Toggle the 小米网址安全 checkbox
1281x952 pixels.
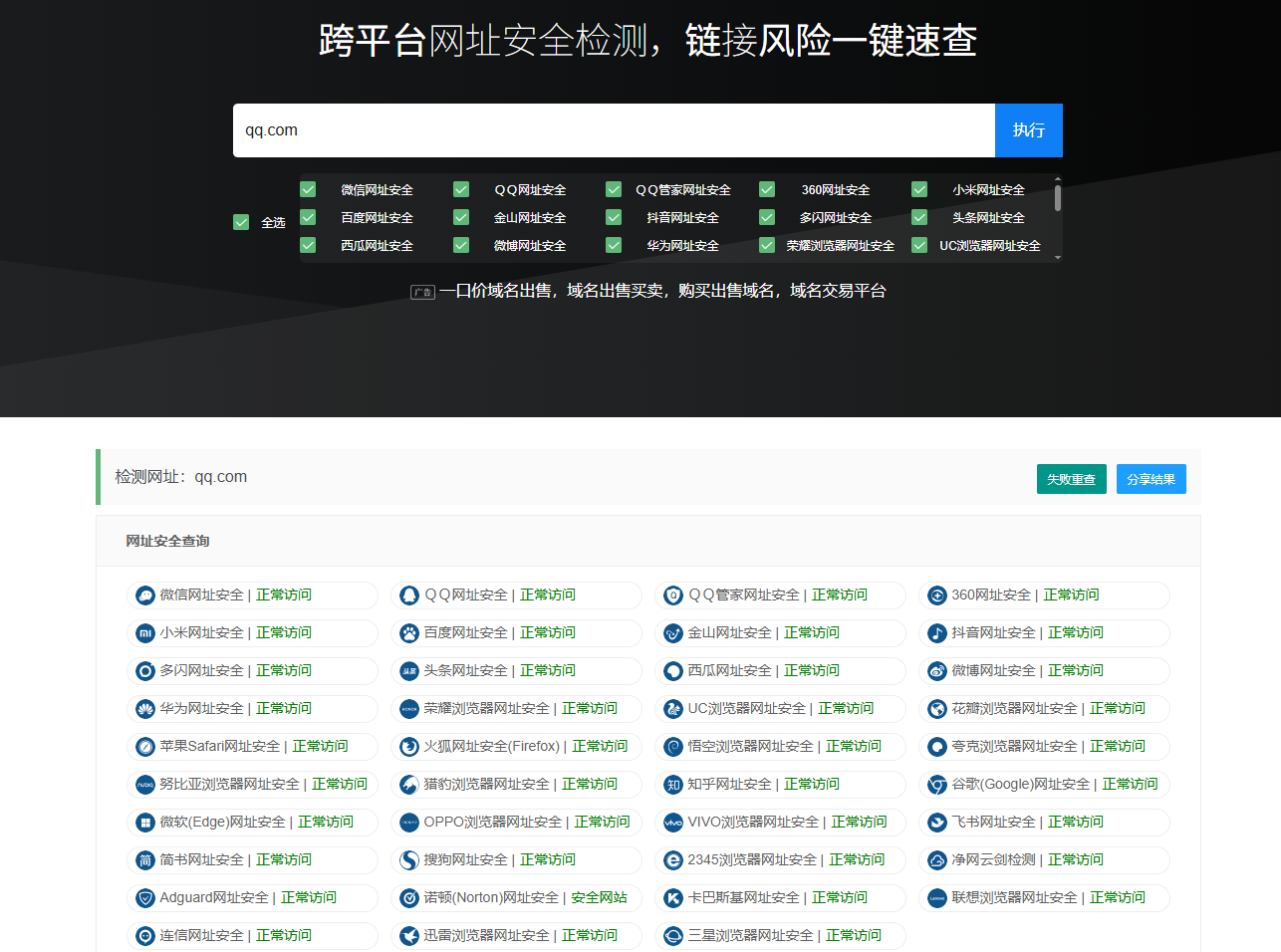tap(919, 189)
